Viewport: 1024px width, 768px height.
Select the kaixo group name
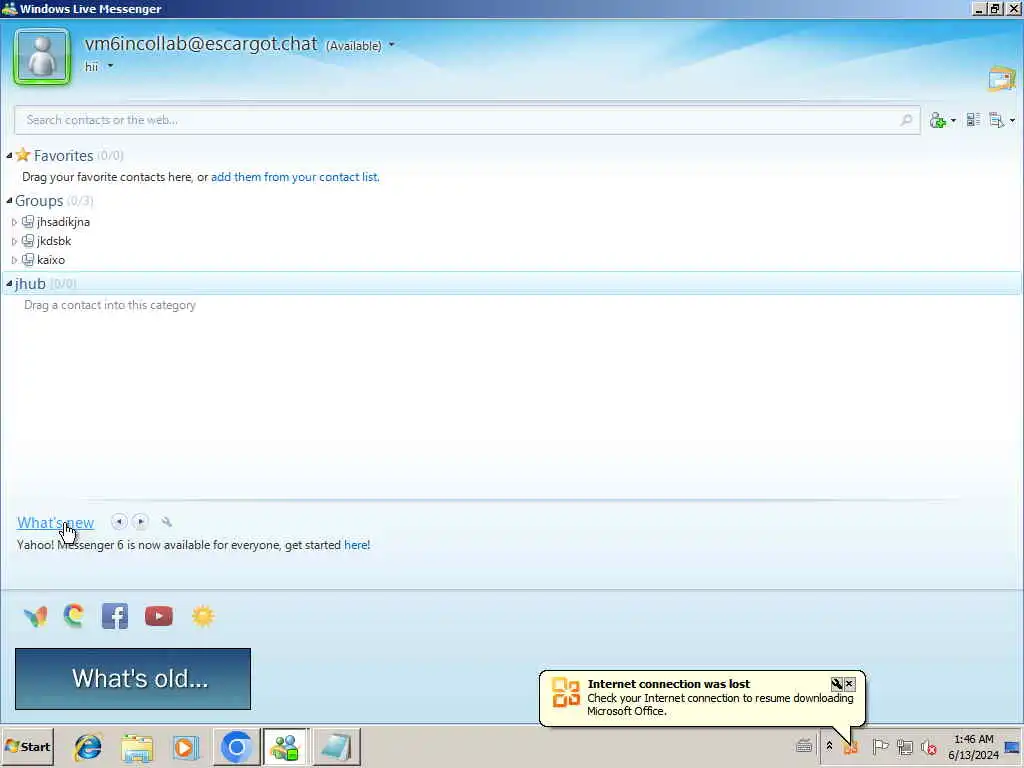pos(51,260)
